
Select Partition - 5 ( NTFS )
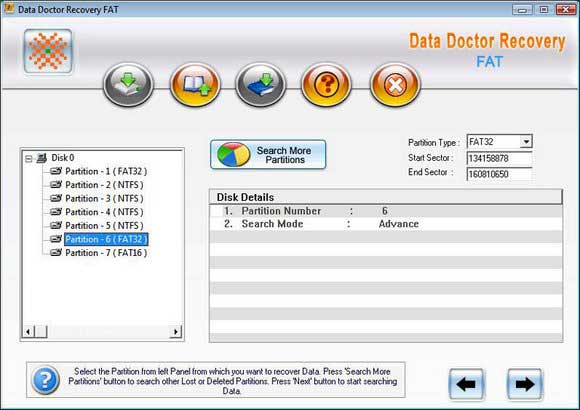[x=104, y=225]
